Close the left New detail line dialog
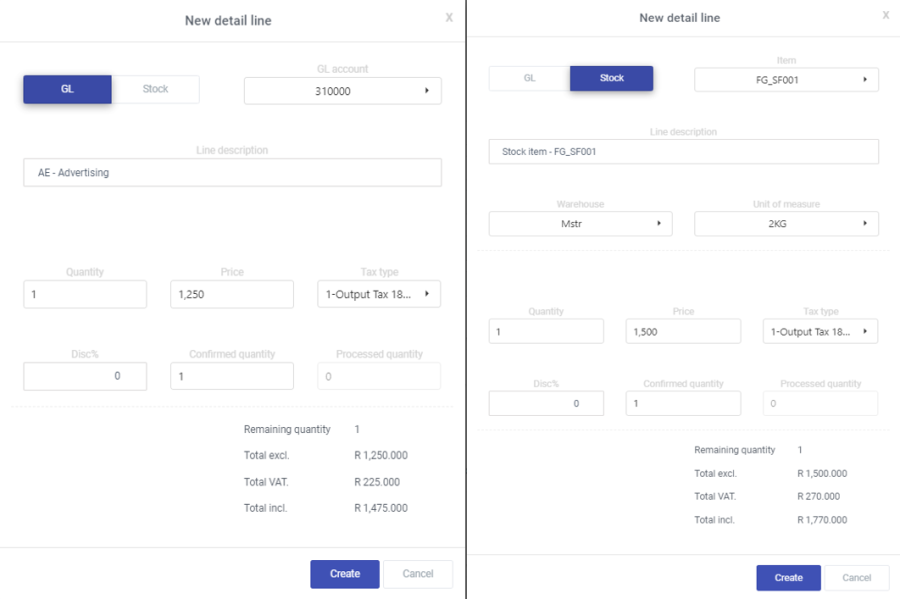The width and height of the screenshot is (900, 599). click(x=449, y=17)
